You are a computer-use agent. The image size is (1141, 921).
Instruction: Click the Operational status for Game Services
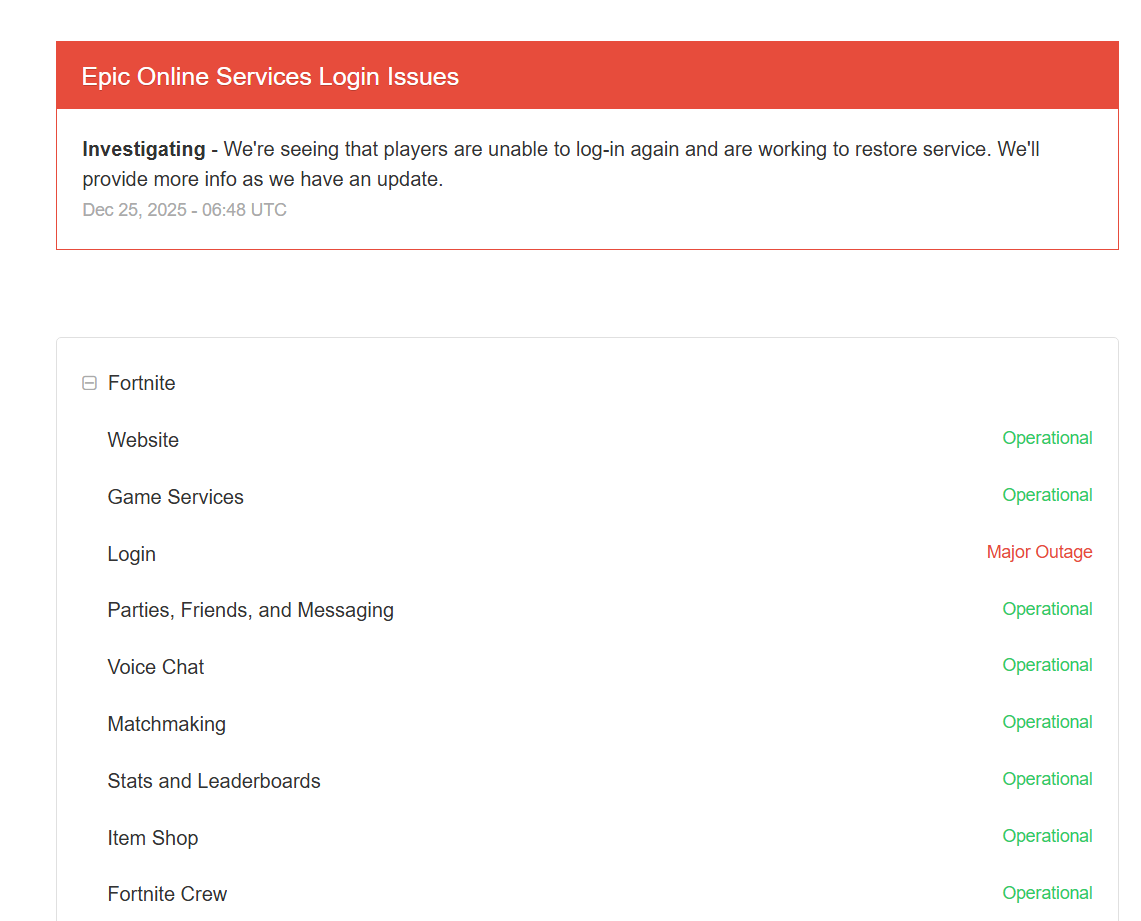[x=1047, y=495]
